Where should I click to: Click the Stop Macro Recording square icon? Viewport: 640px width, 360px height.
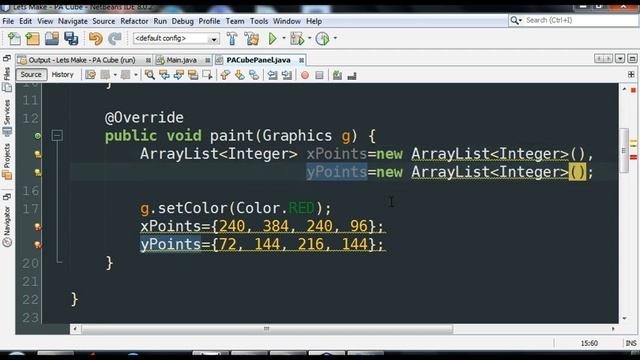point(320,75)
